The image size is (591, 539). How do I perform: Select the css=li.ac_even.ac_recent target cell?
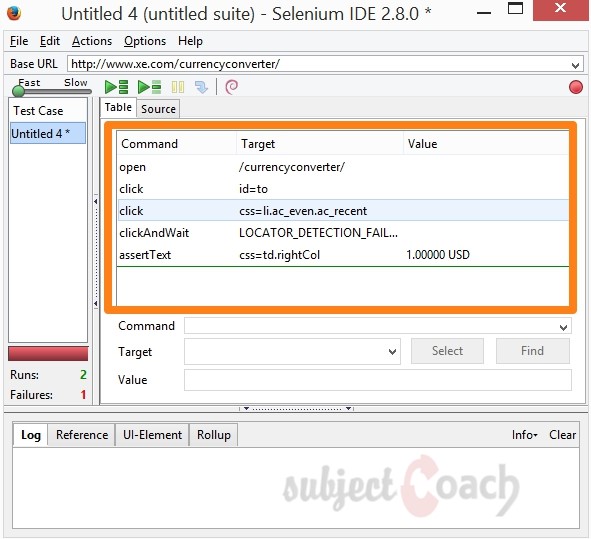pyautogui.click(x=303, y=211)
